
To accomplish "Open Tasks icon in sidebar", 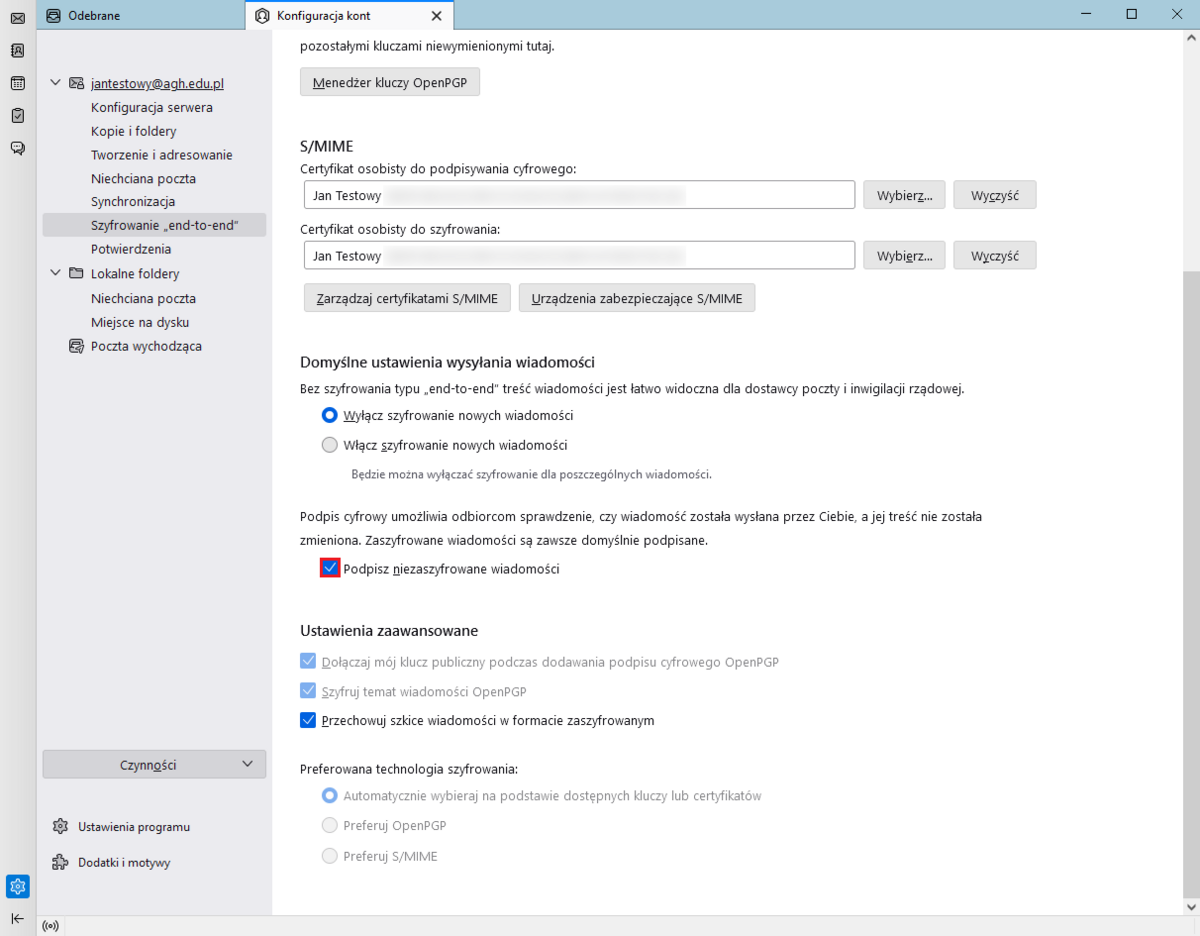I will [x=17, y=115].
